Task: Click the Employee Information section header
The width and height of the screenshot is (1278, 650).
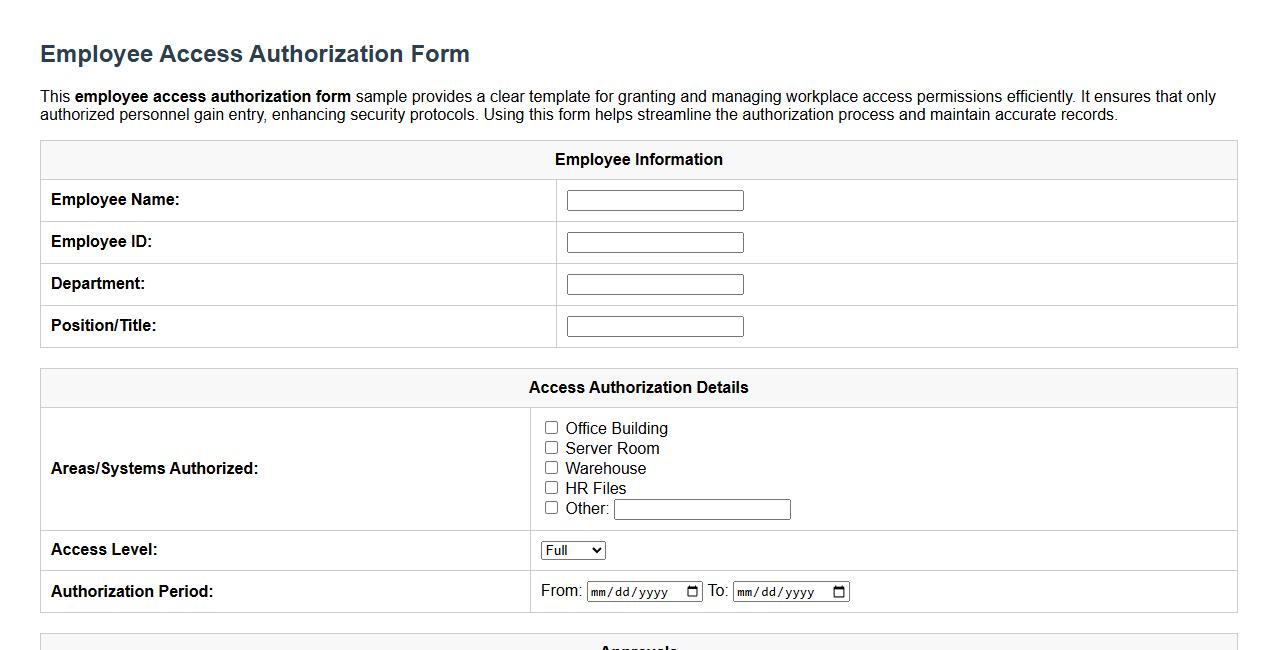Action: (639, 159)
